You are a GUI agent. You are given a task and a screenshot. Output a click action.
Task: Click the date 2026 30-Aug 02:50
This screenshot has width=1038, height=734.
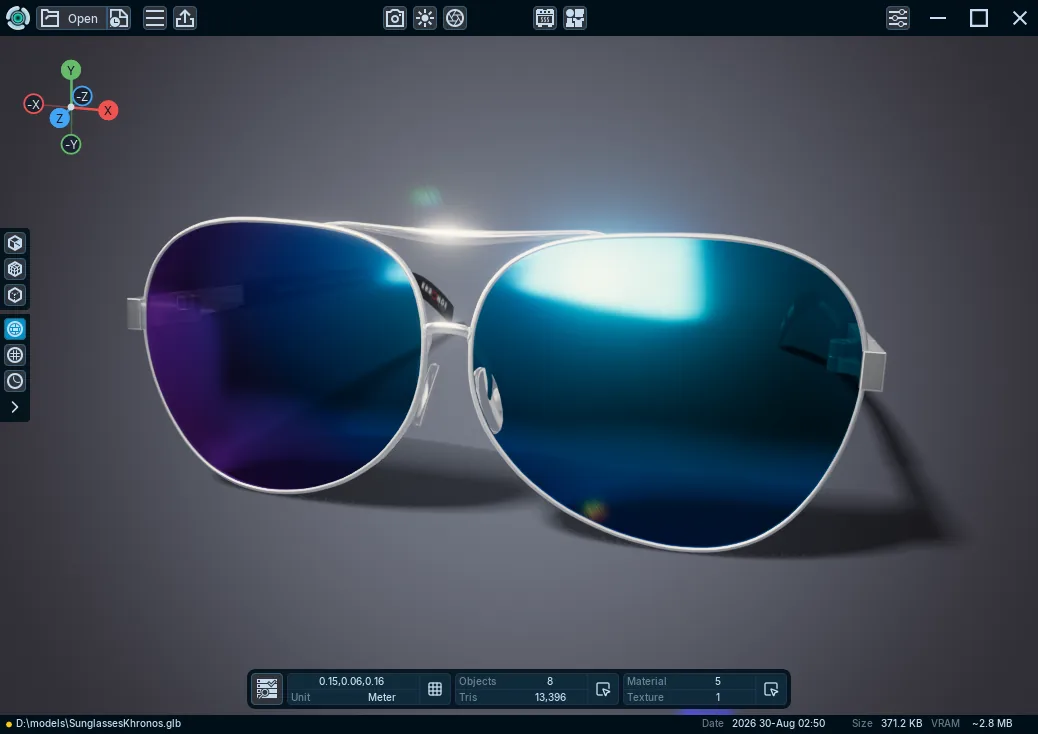(778, 723)
